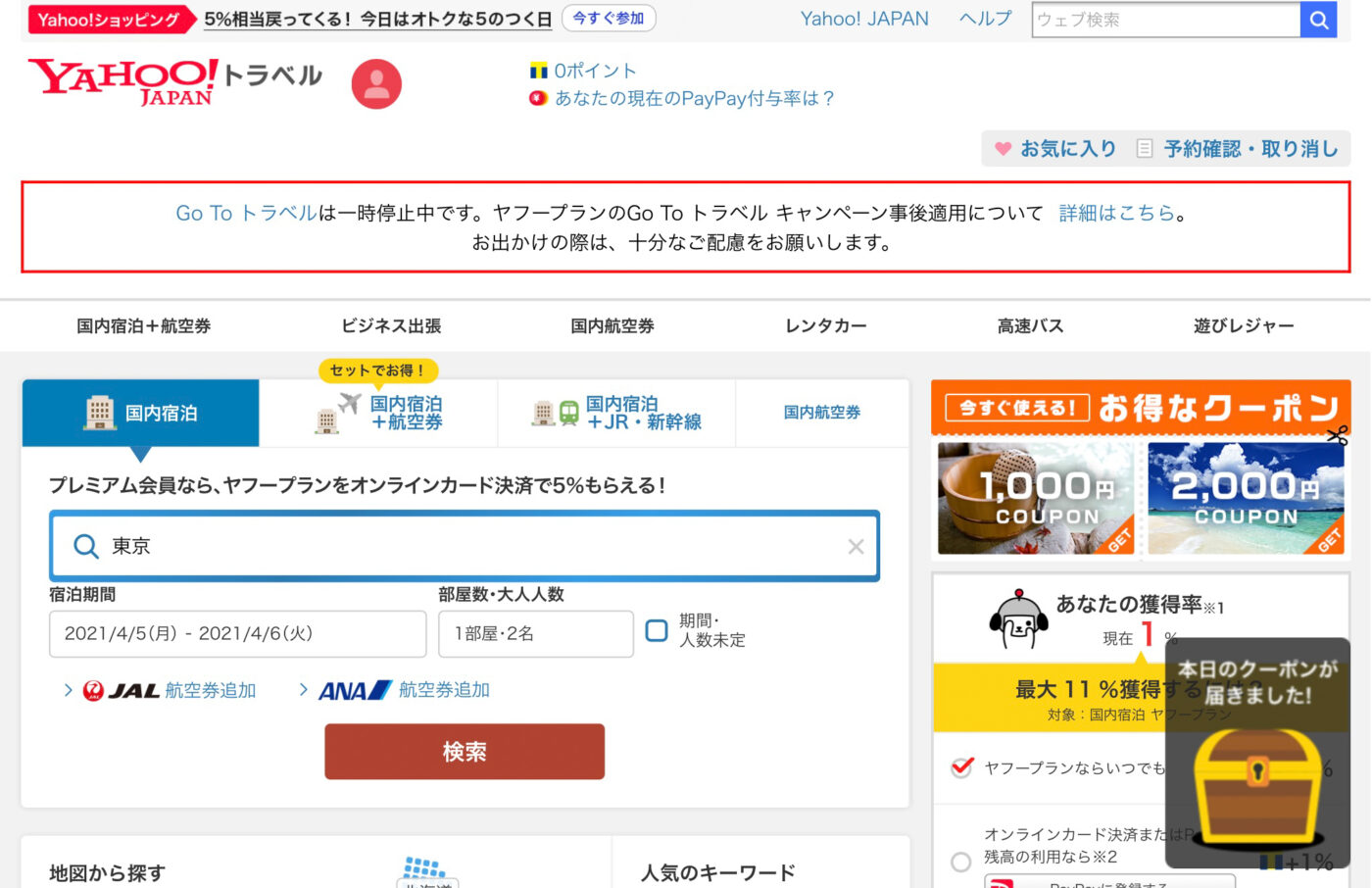
Task: Open the 詳細はこちら link in the notice
Action: tap(1116, 213)
